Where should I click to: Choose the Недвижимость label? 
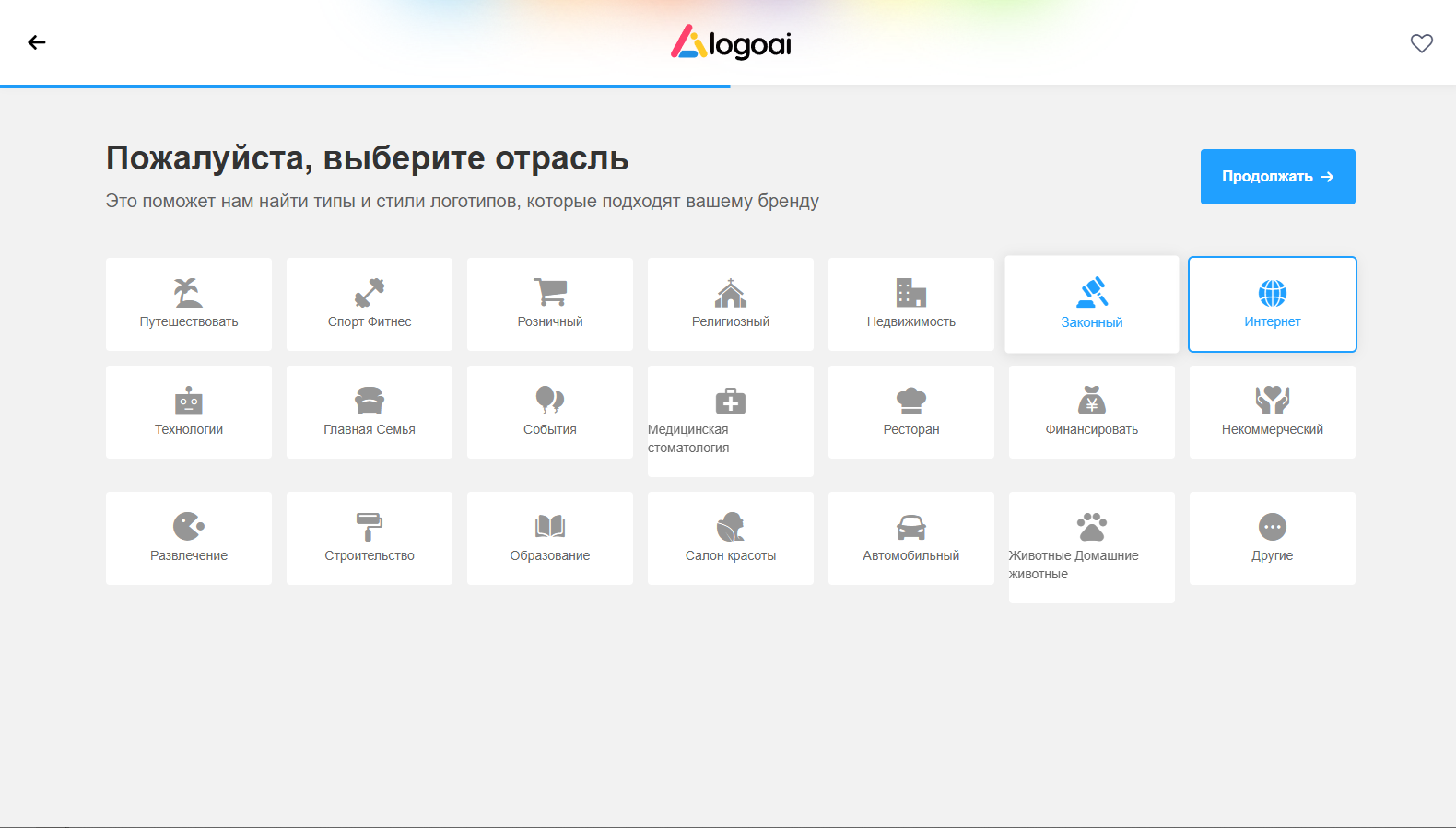click(x=911, y=321)
